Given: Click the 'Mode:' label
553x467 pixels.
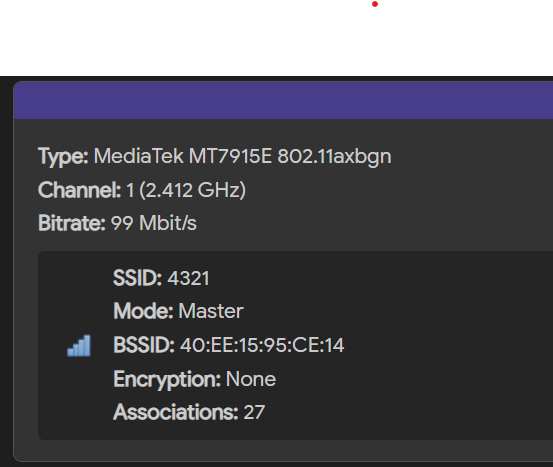Looking at the screenshot, I should (x=143, y=311).
